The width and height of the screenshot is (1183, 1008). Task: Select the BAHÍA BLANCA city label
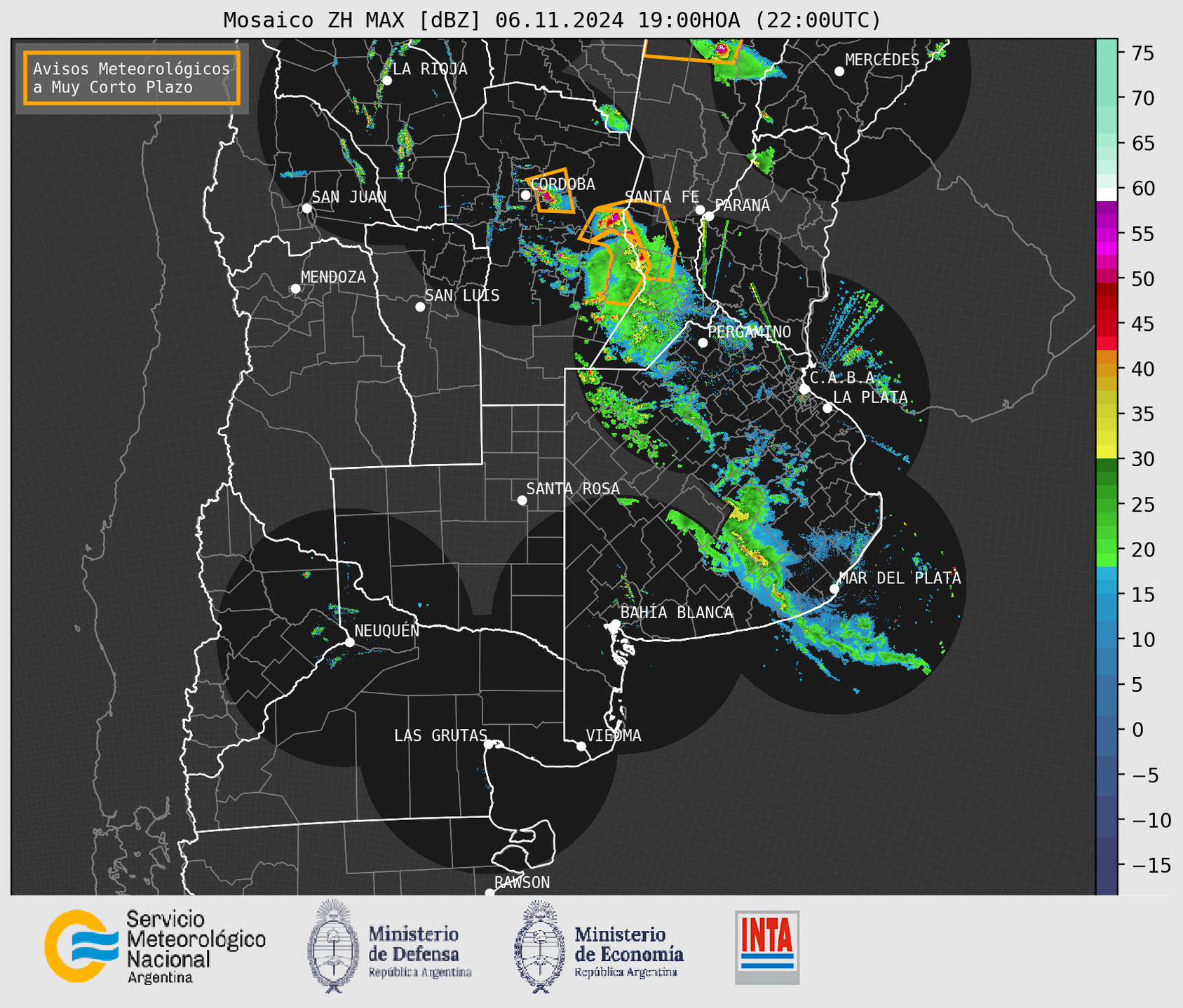coord(677,613)
